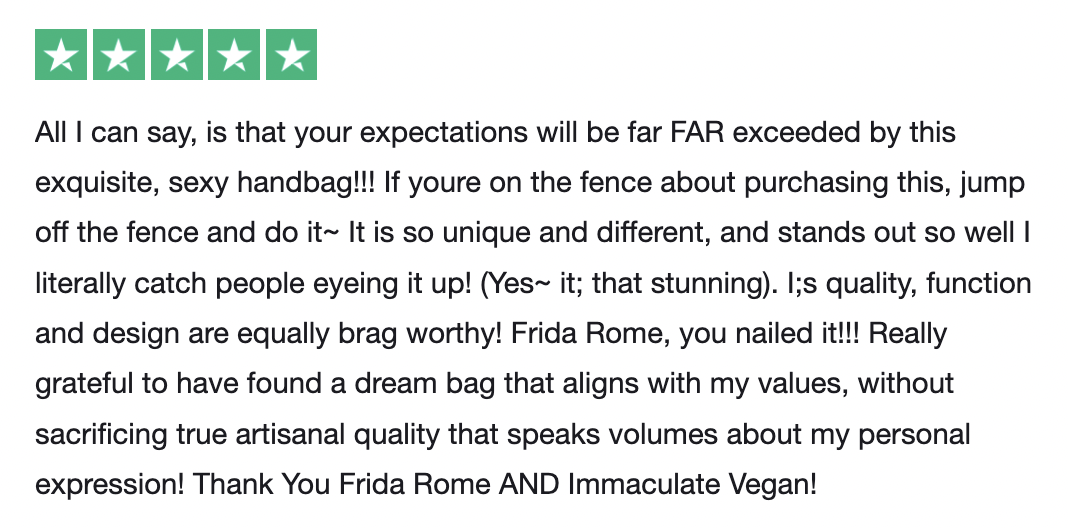Screen dimensions: 1068x528
Task: Click the first green rating star
Action: click(x=61, y=55)
